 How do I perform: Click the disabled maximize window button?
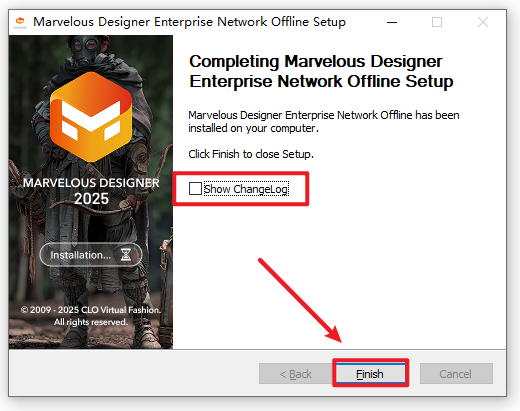pyautogui.click(x=437, y=22)
